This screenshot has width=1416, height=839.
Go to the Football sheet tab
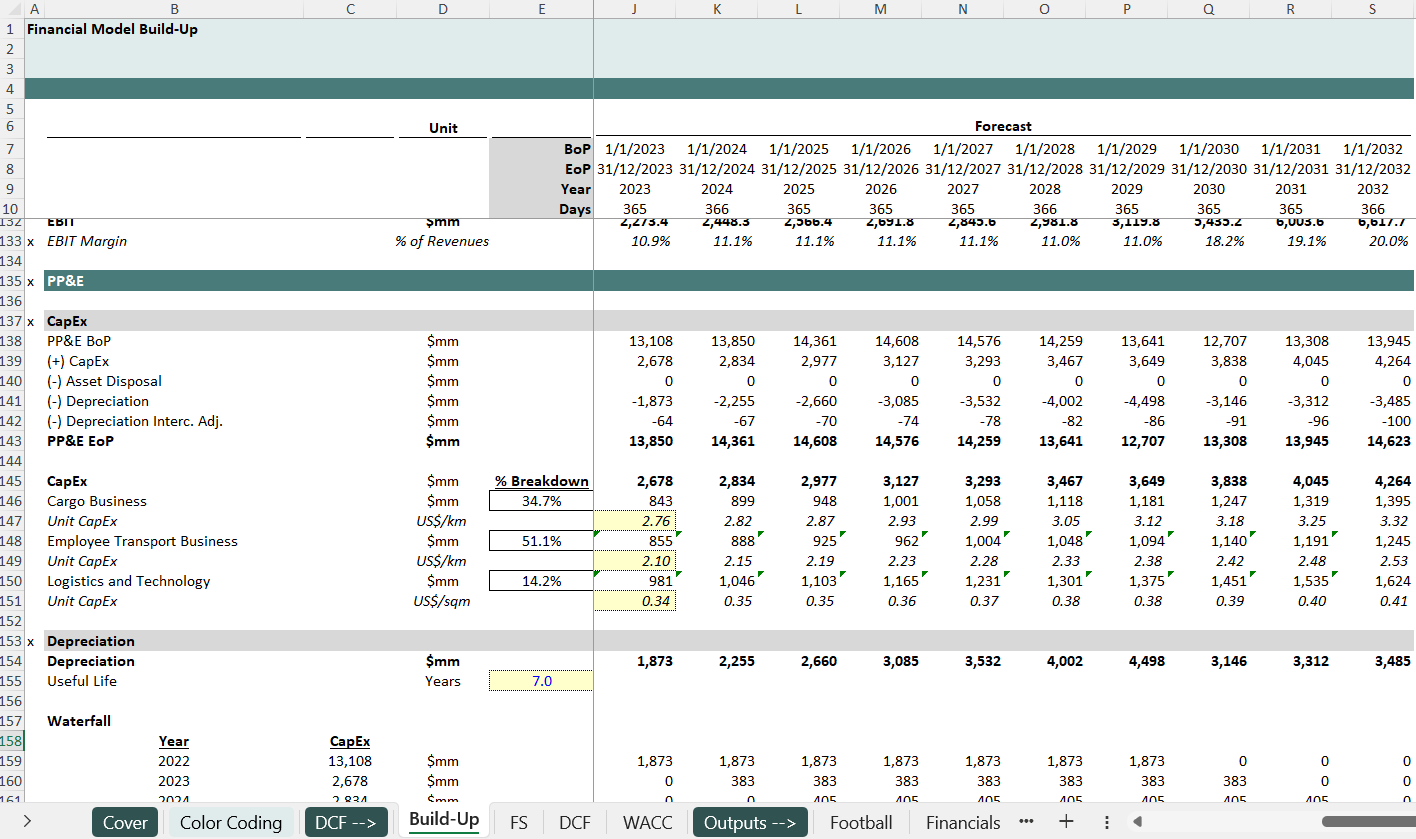(860, 822)
